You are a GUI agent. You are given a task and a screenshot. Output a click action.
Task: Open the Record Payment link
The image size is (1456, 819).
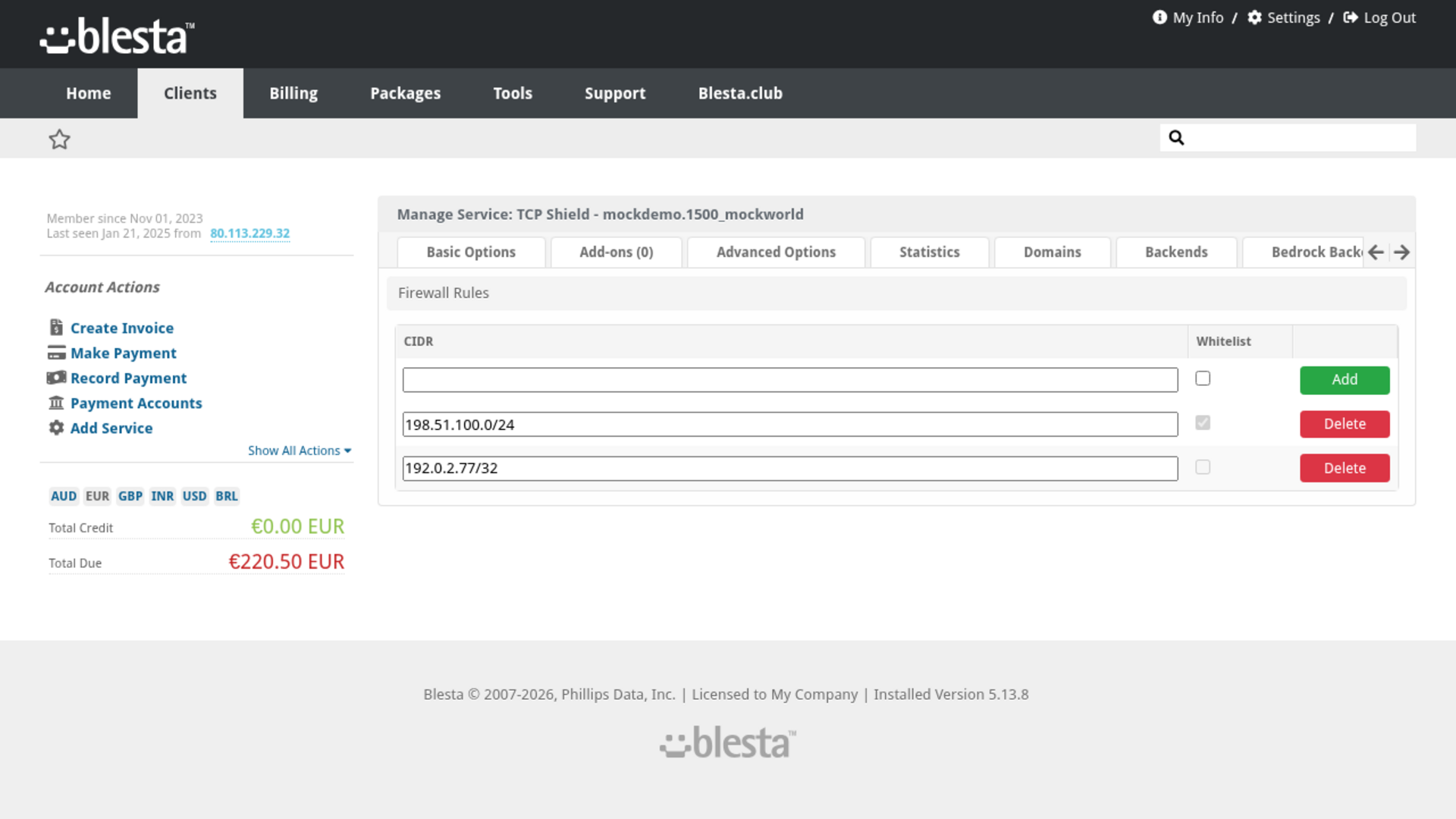click(128, 378)
